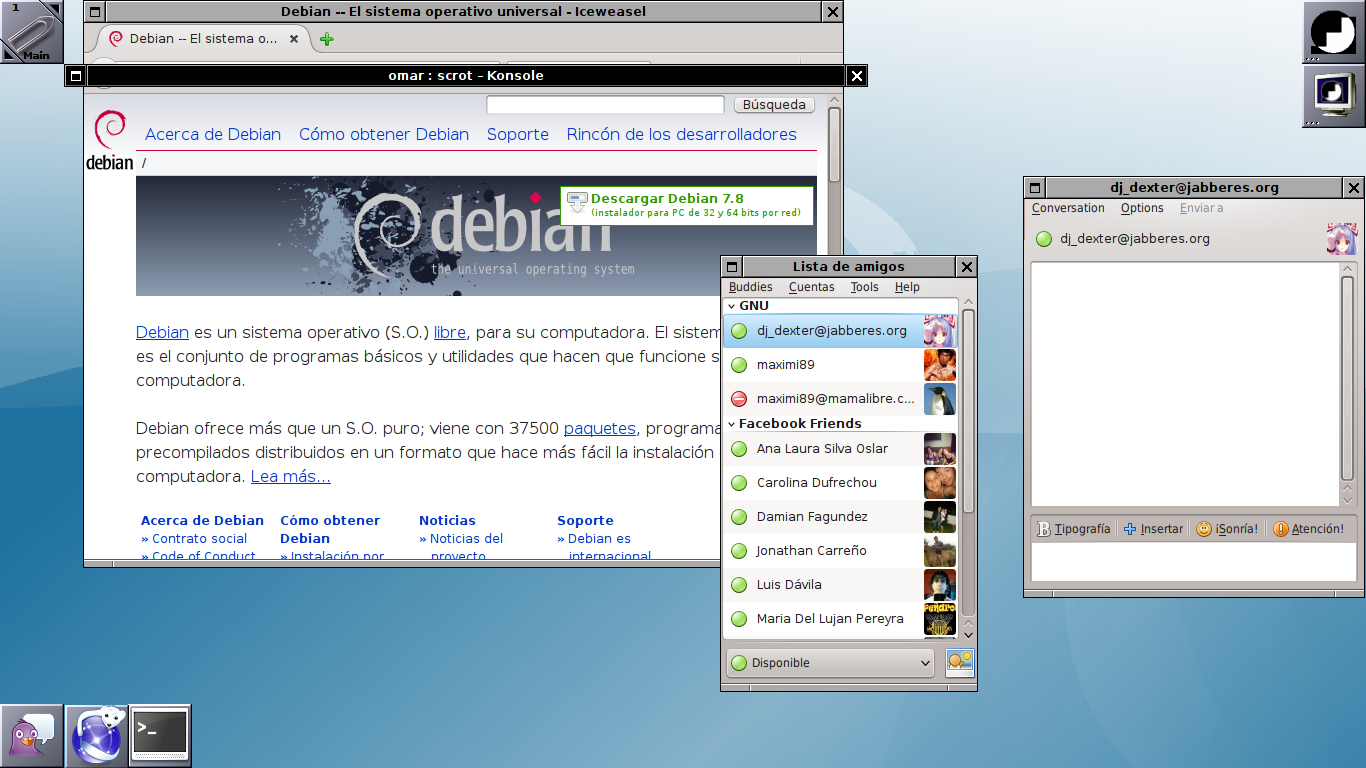The image size is (1366, 768).
Task: Send an ¡Atención! buzz
Action: (x=1309, y=529)
